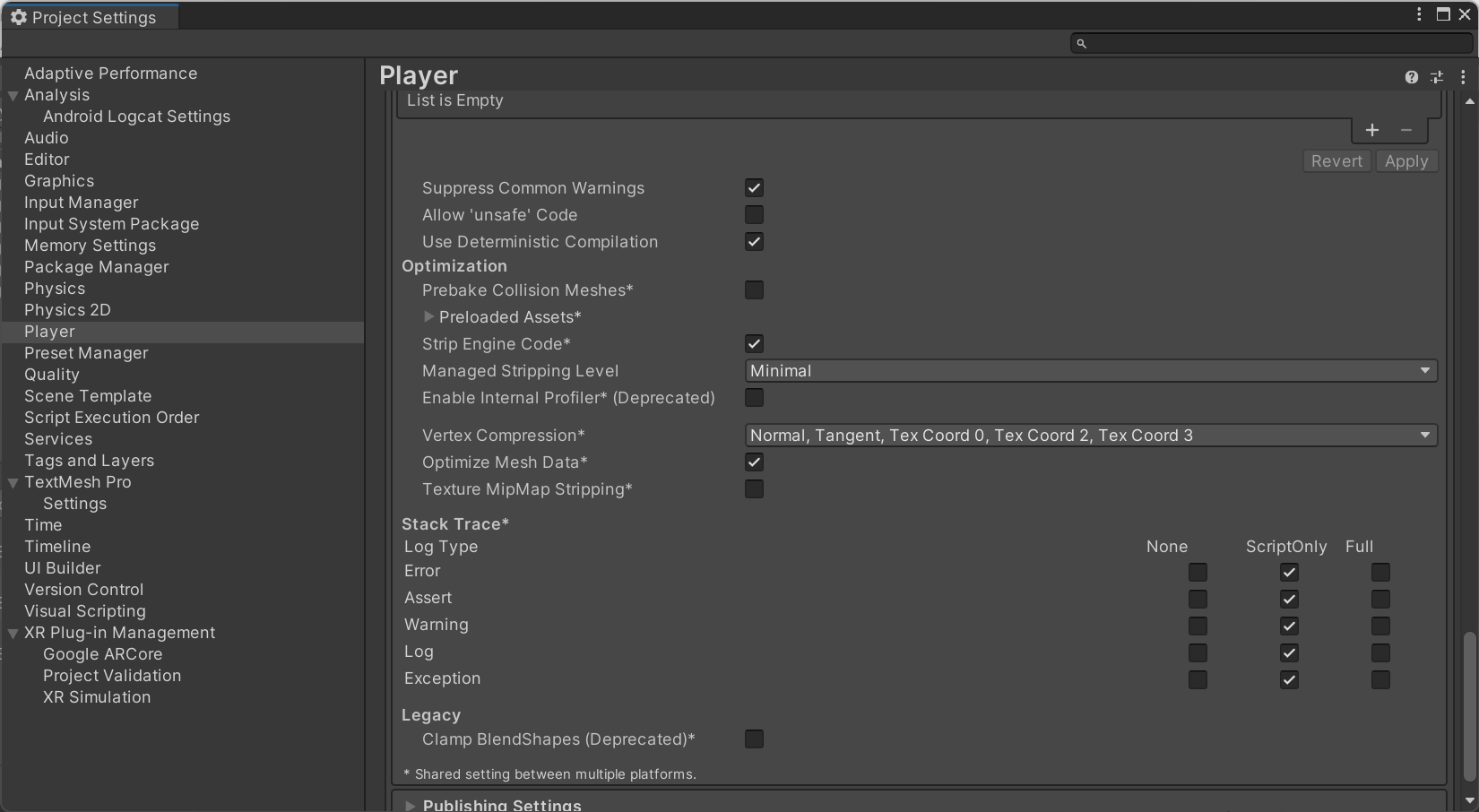Disable the Strip Engine Code checkbox
The height and width of the screenshot is (812, 1479).
pyautogui.click(x=754, y=344)
